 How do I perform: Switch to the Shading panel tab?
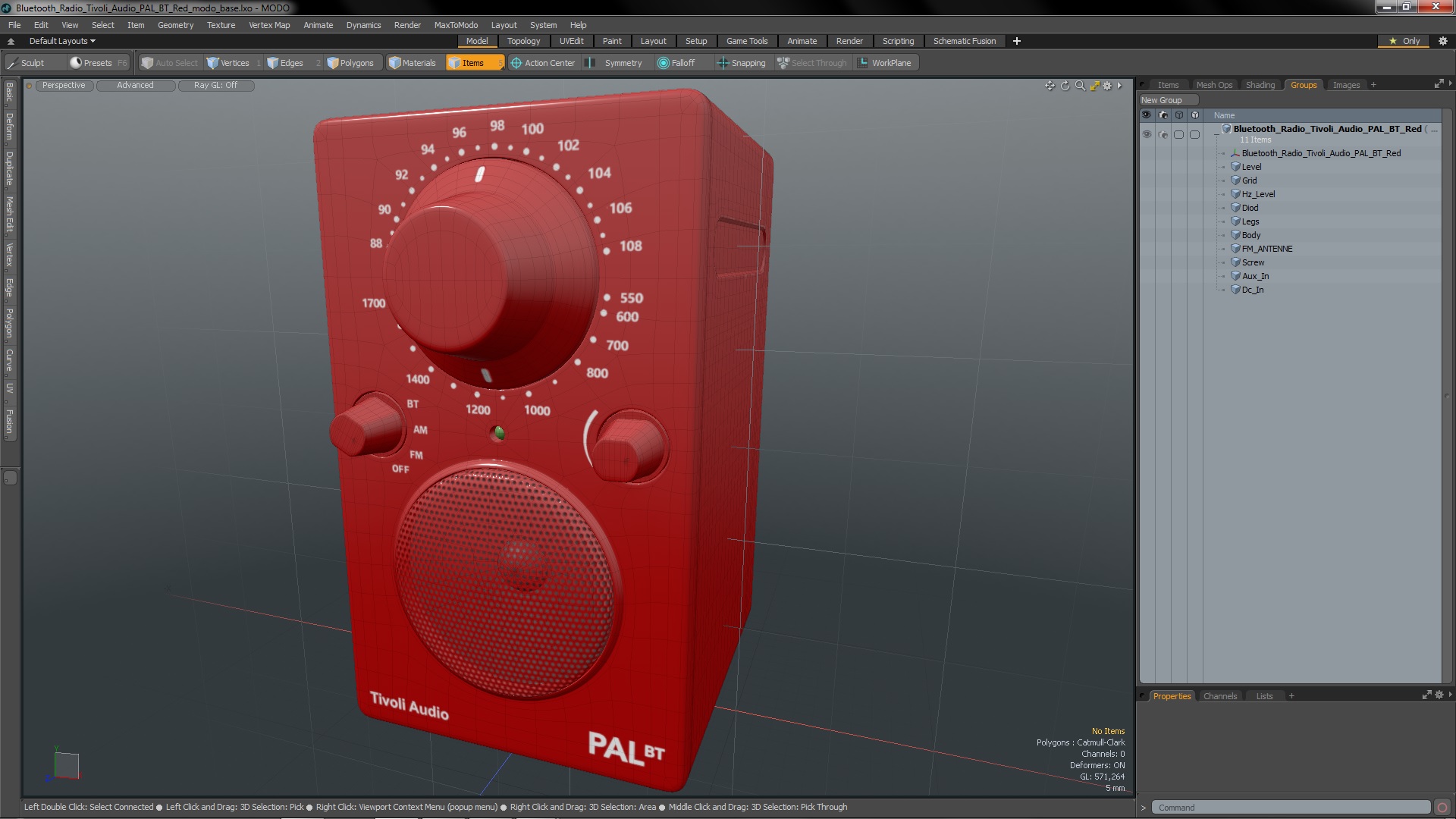tap(1260, 85)
